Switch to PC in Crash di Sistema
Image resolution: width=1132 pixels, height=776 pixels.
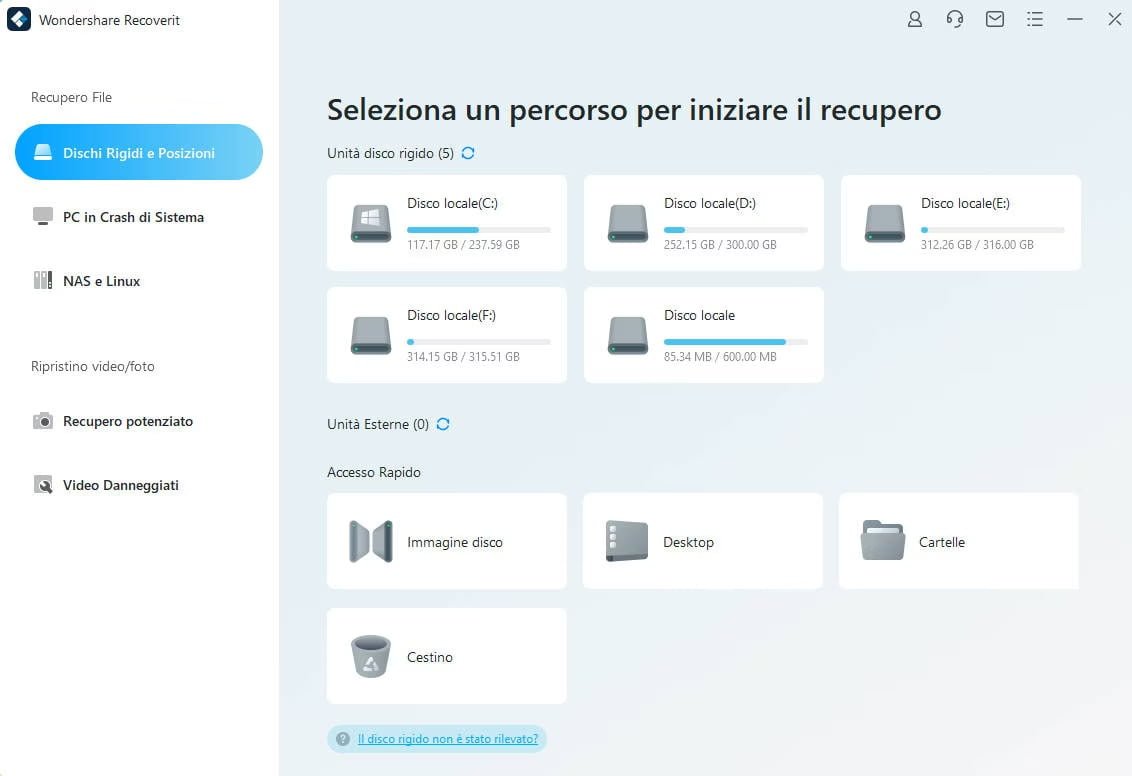[x=133, y=217]
